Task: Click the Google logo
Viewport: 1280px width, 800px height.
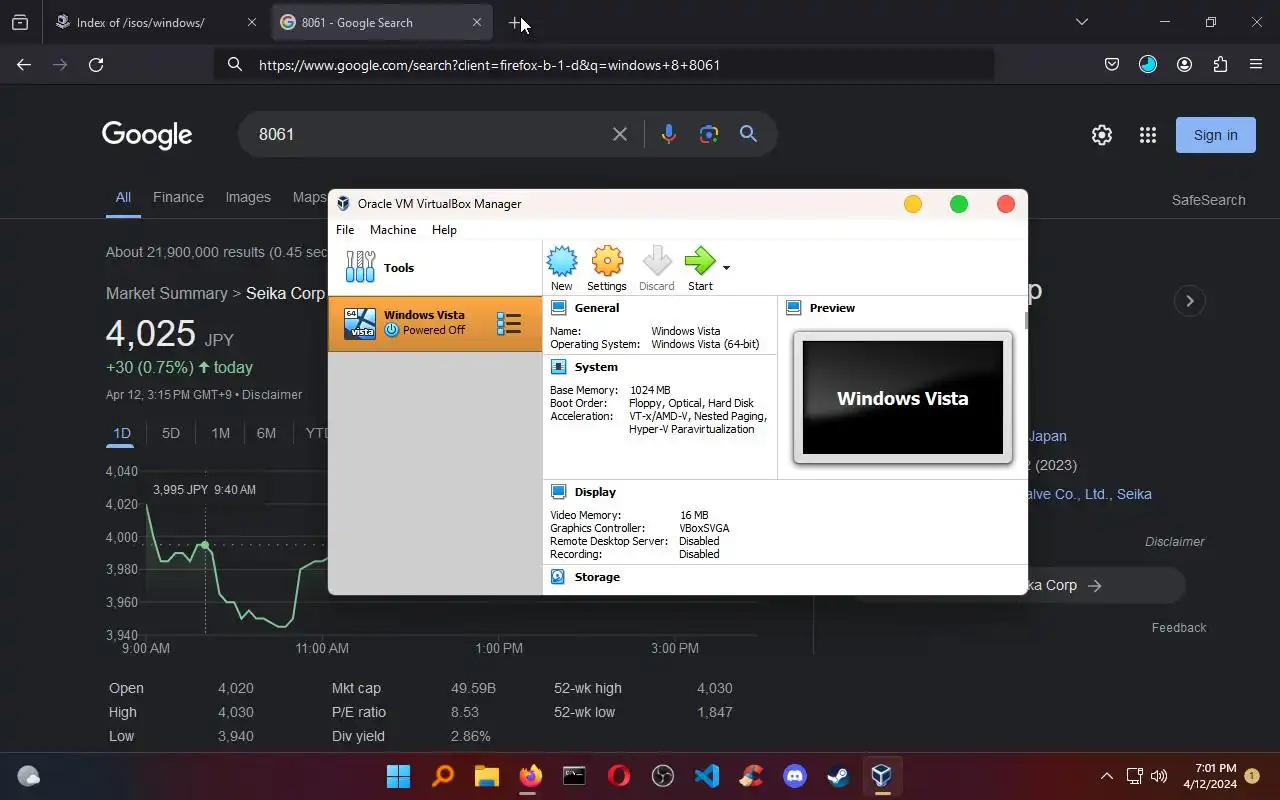Action: 147,134
